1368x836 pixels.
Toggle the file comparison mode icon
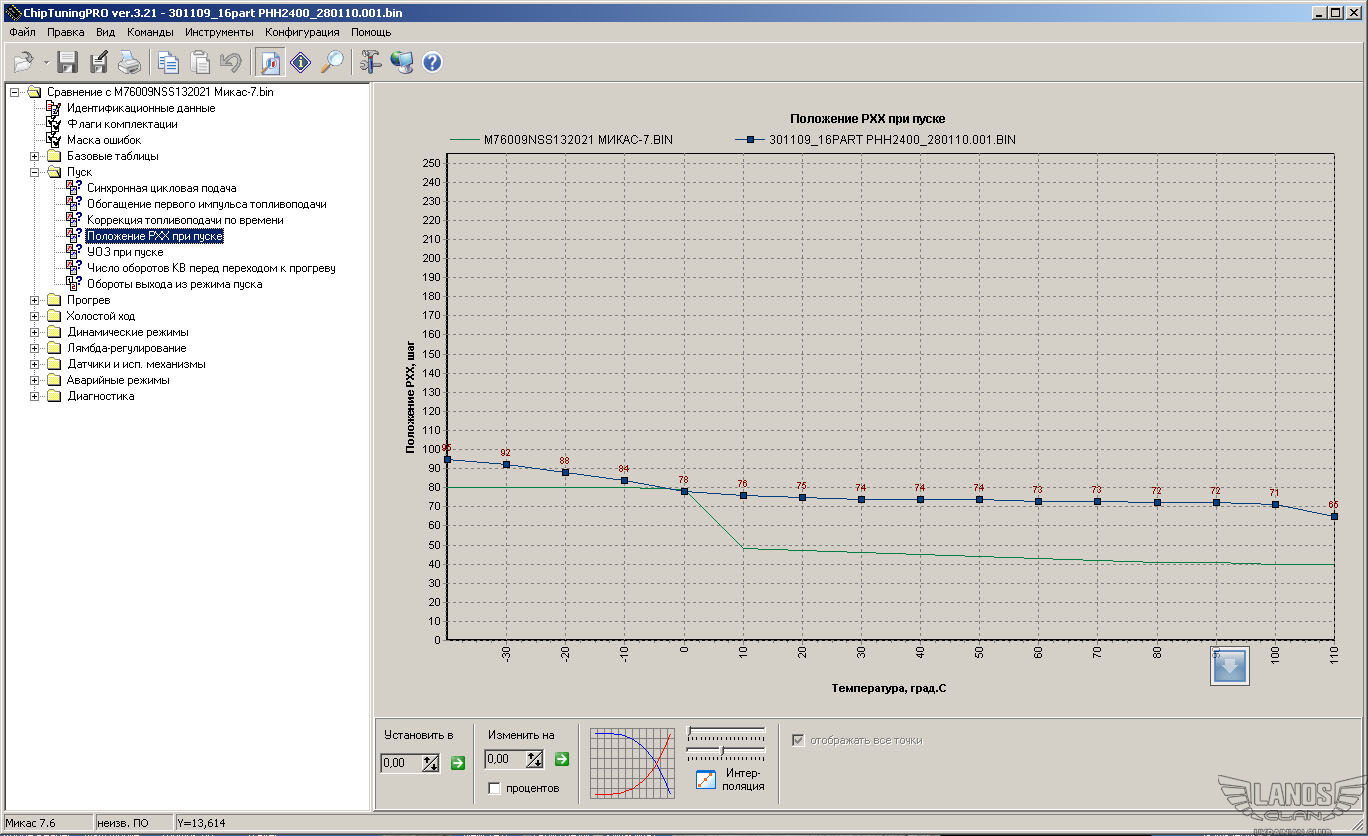pyautogui.click(x=270, y=63)
